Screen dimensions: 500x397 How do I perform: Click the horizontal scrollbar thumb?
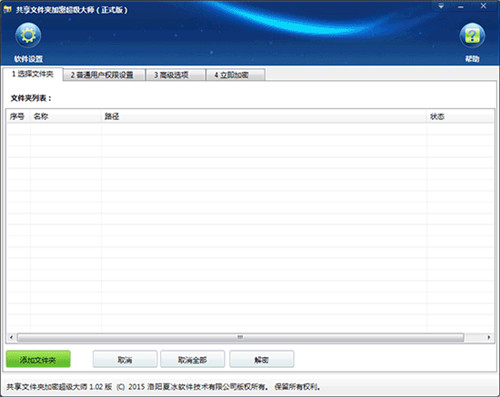pyautogui.click(x=240, y=337)
